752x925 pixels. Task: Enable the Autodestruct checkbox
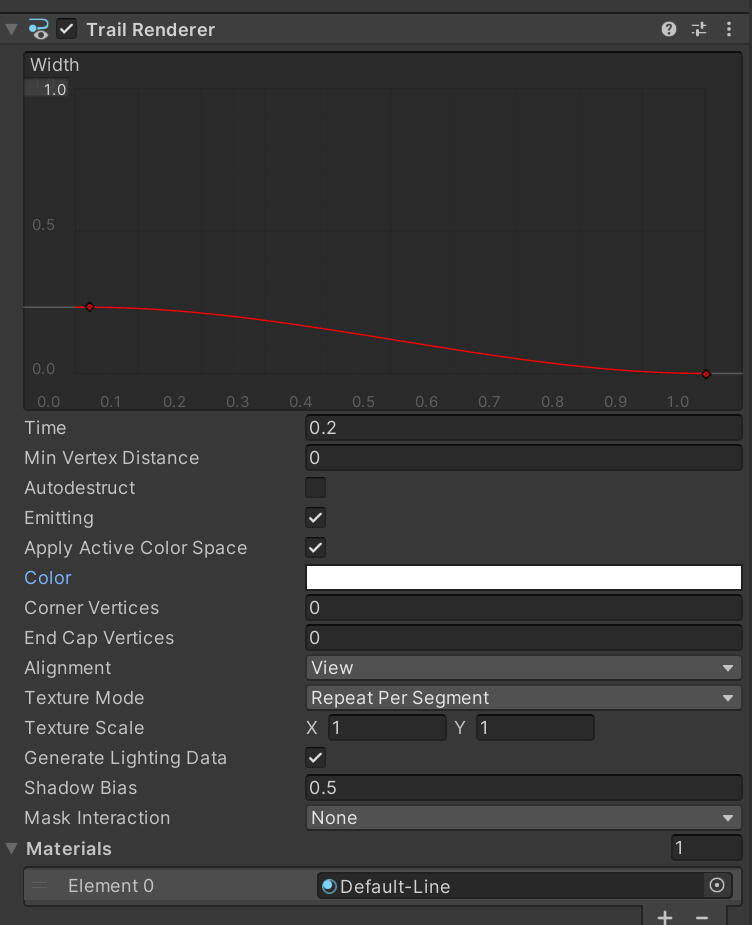[315, 488]
